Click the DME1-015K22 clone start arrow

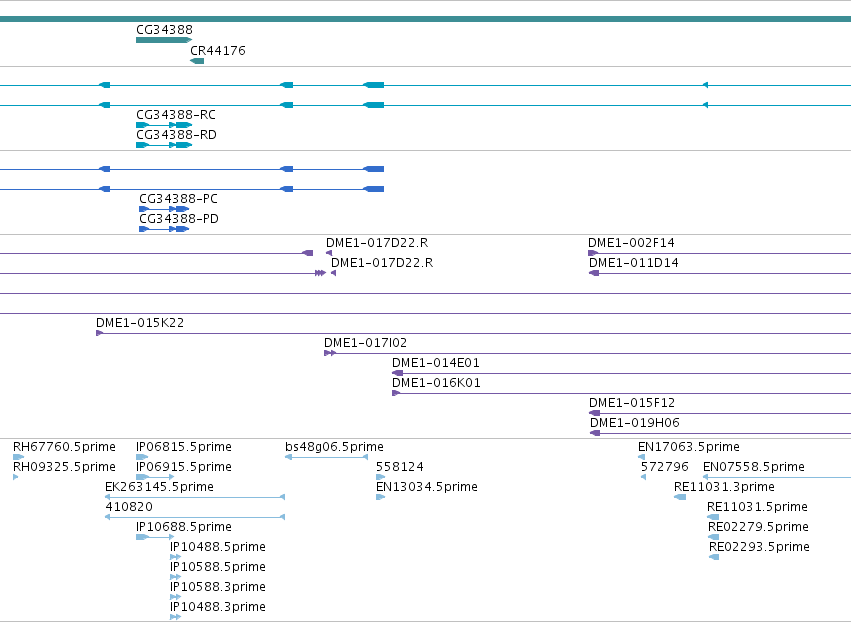[99, 333]
